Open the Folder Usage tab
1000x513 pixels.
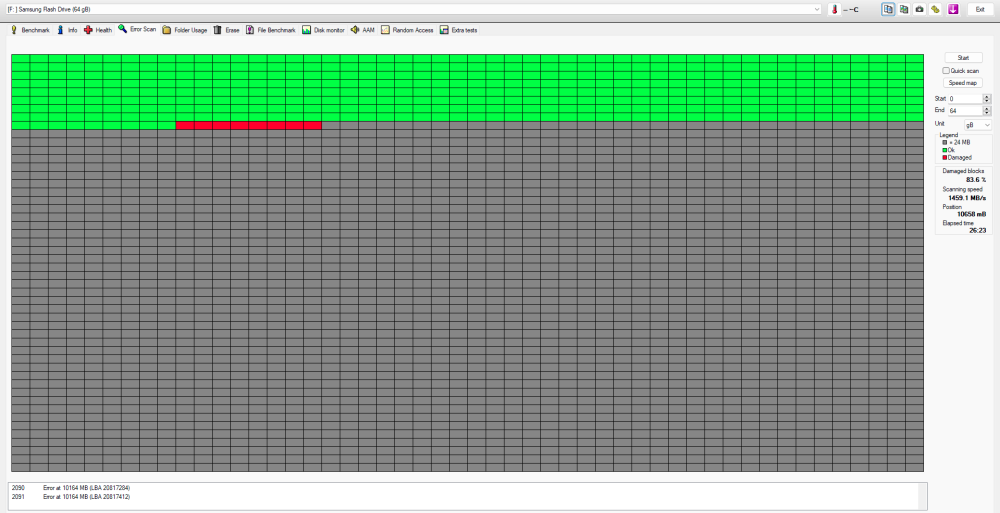tap(185, 30)
